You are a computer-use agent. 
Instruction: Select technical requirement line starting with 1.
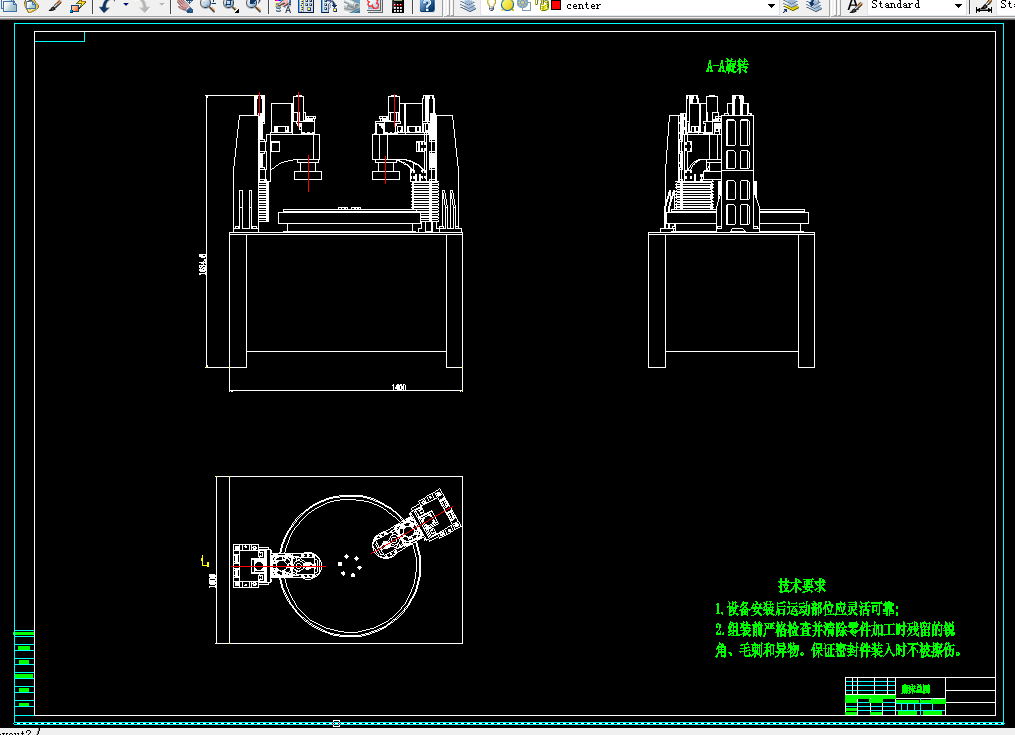coord(807,609)
